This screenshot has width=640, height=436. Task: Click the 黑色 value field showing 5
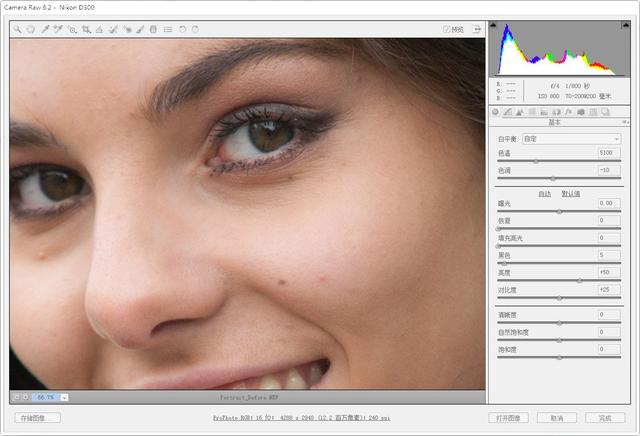pyautogui.click(x=609, y=255)
